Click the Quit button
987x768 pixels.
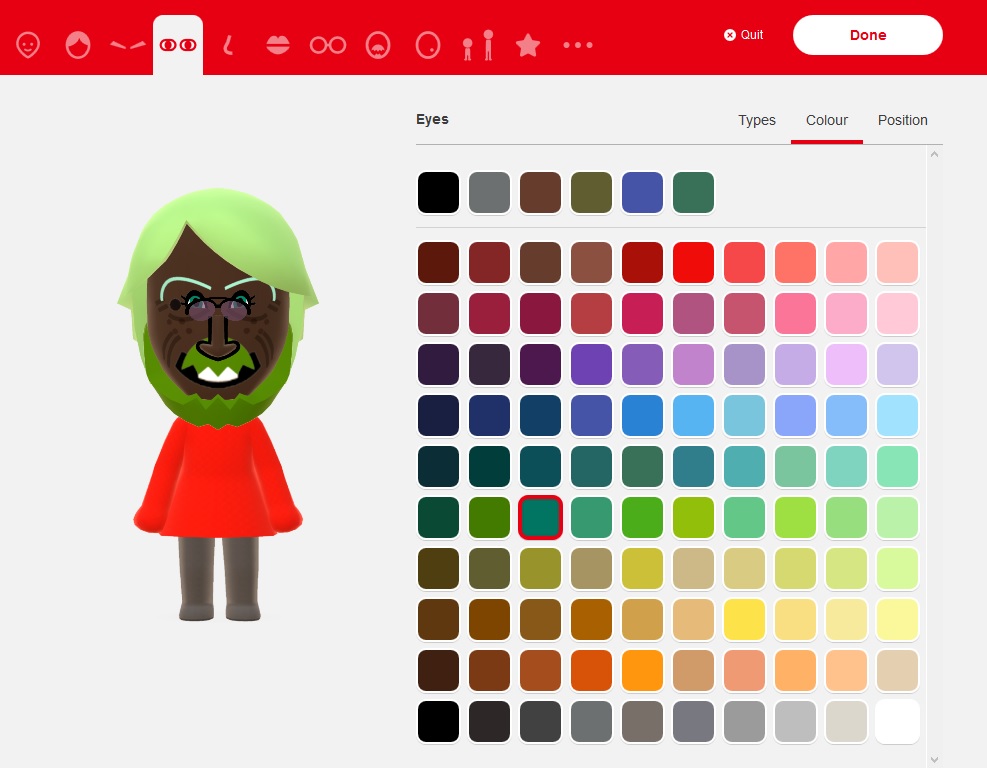click(x=743, y=35)
